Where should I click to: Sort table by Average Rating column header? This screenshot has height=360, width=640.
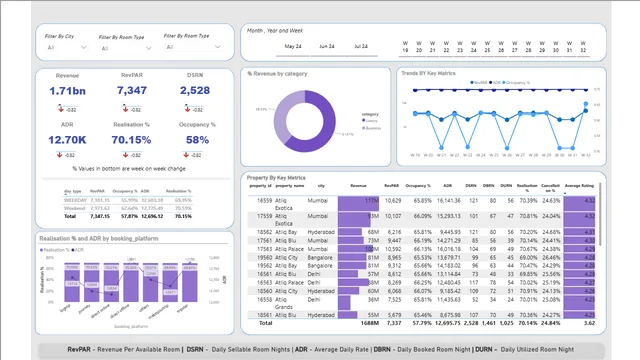tap(579, 186)
